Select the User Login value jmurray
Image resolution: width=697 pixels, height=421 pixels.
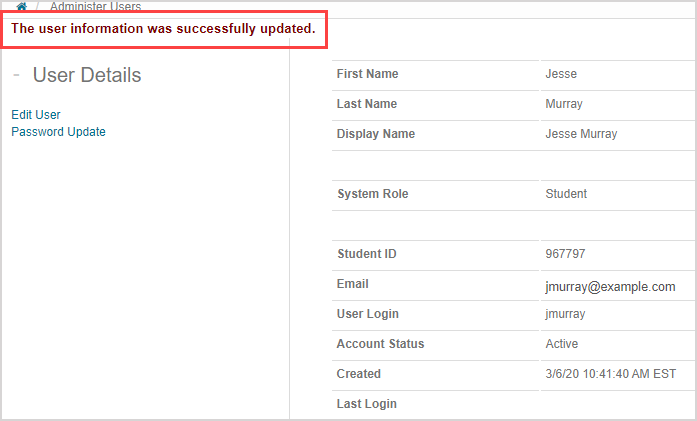(565, 314)
